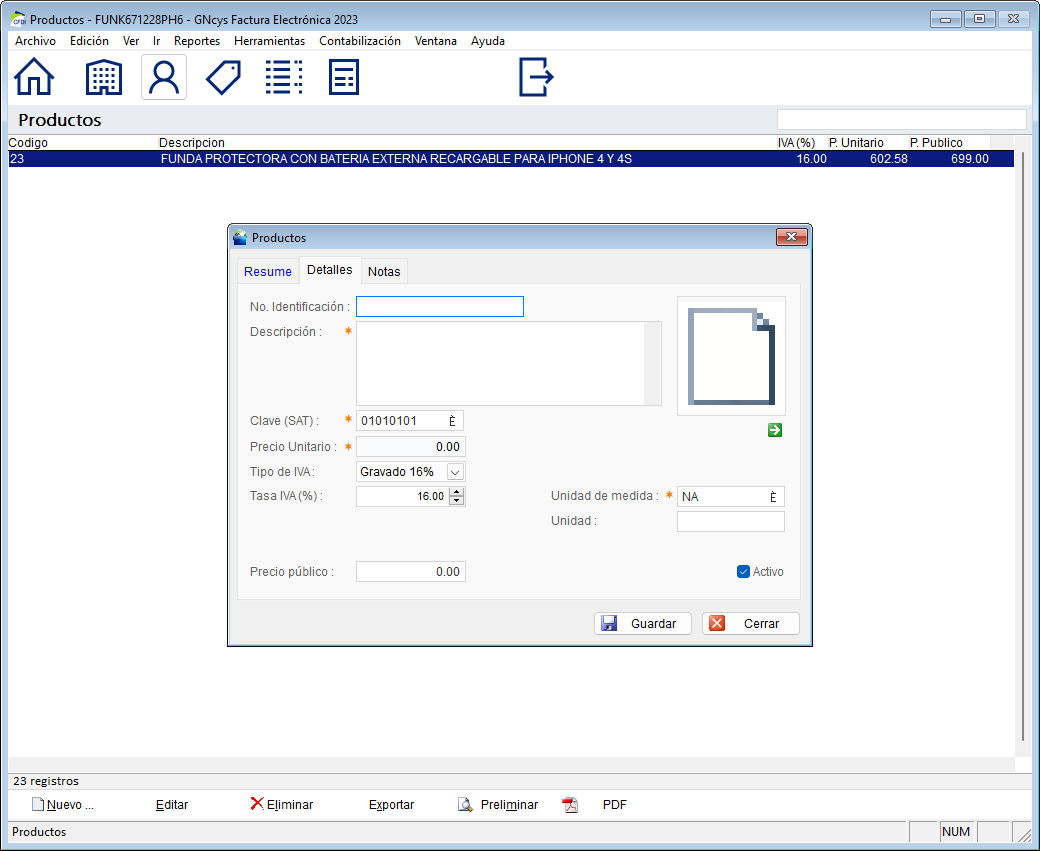Open the Archivo menu
The width and height of the screenshot is (1040, 851).
(35, 40)
